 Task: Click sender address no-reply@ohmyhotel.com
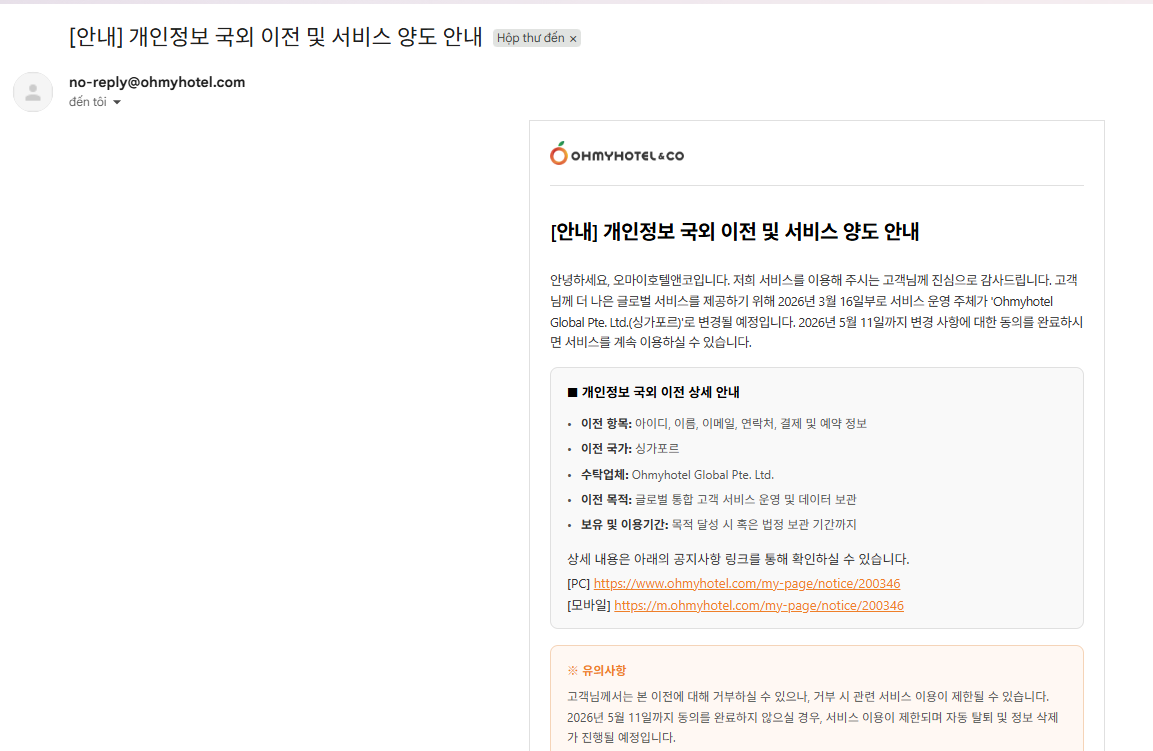pyautogui.click(x=157, y=82)
